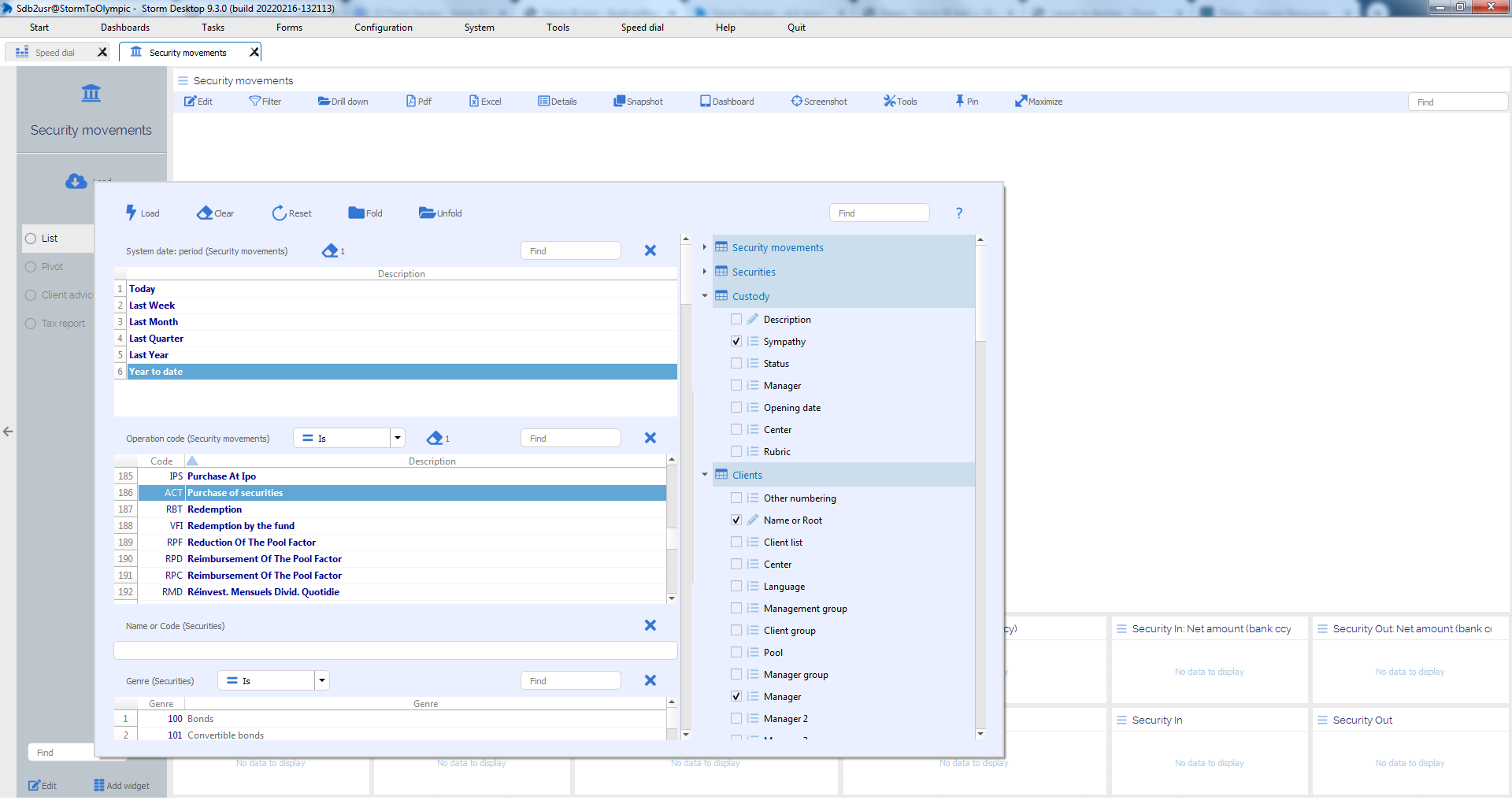Select the List radio button

click(x=31, y=238)
